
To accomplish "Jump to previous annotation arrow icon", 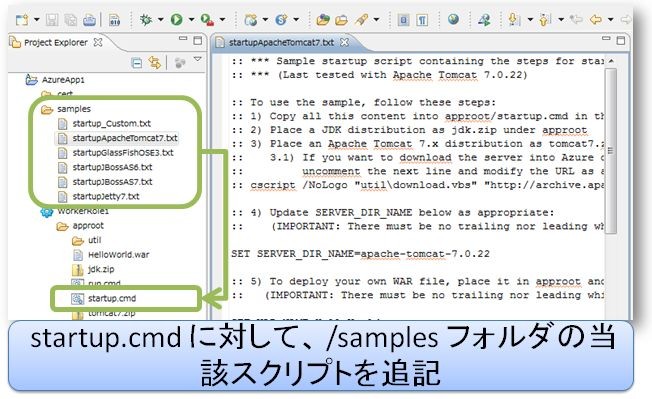I will tap(545, 20).
